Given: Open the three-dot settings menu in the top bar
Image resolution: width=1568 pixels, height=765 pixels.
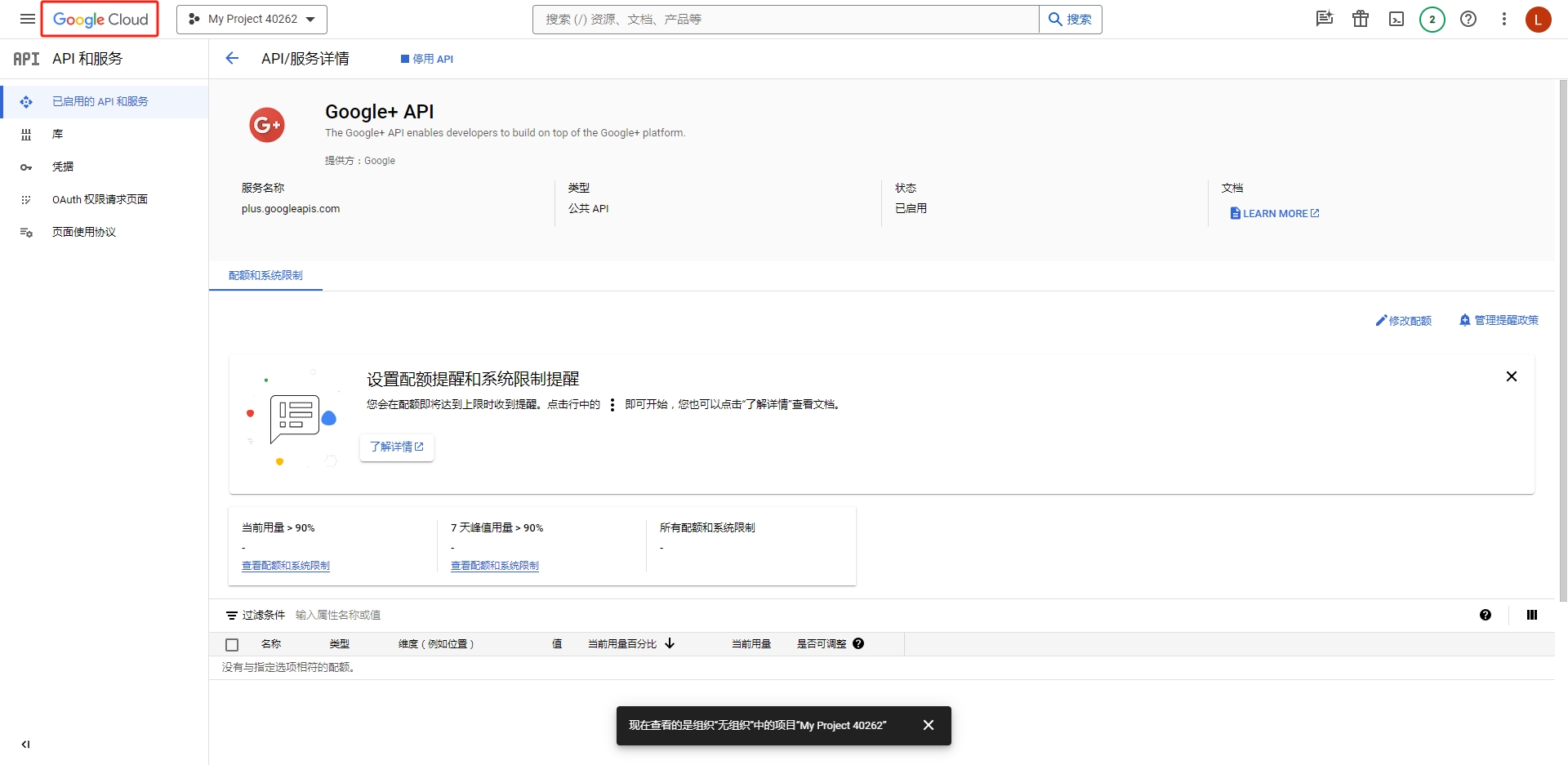Looking at the screenshot, I should [x=1504, y=19].
